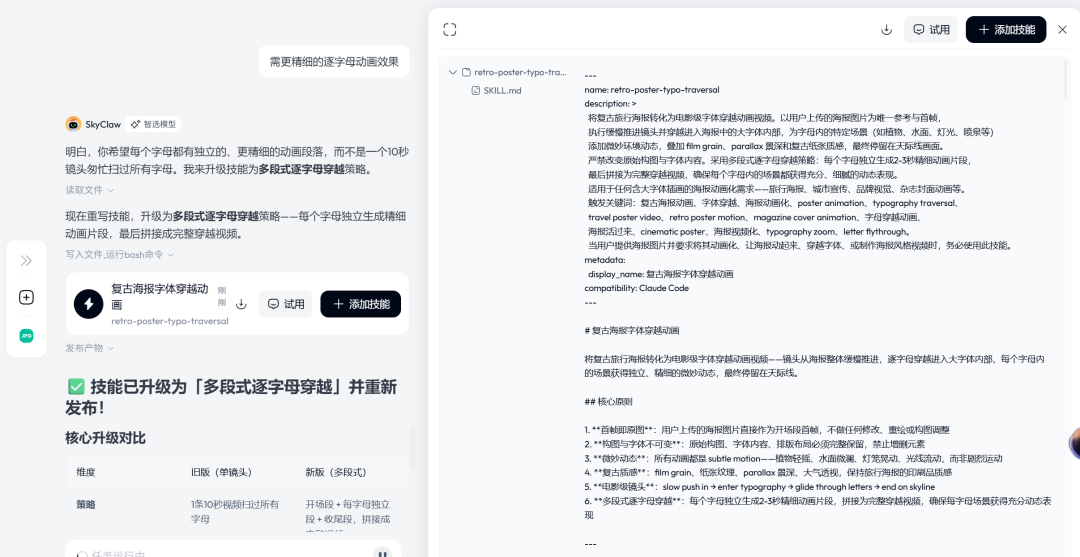Close the skill preview panel

pyautogui.click(x=1062, y=30)
